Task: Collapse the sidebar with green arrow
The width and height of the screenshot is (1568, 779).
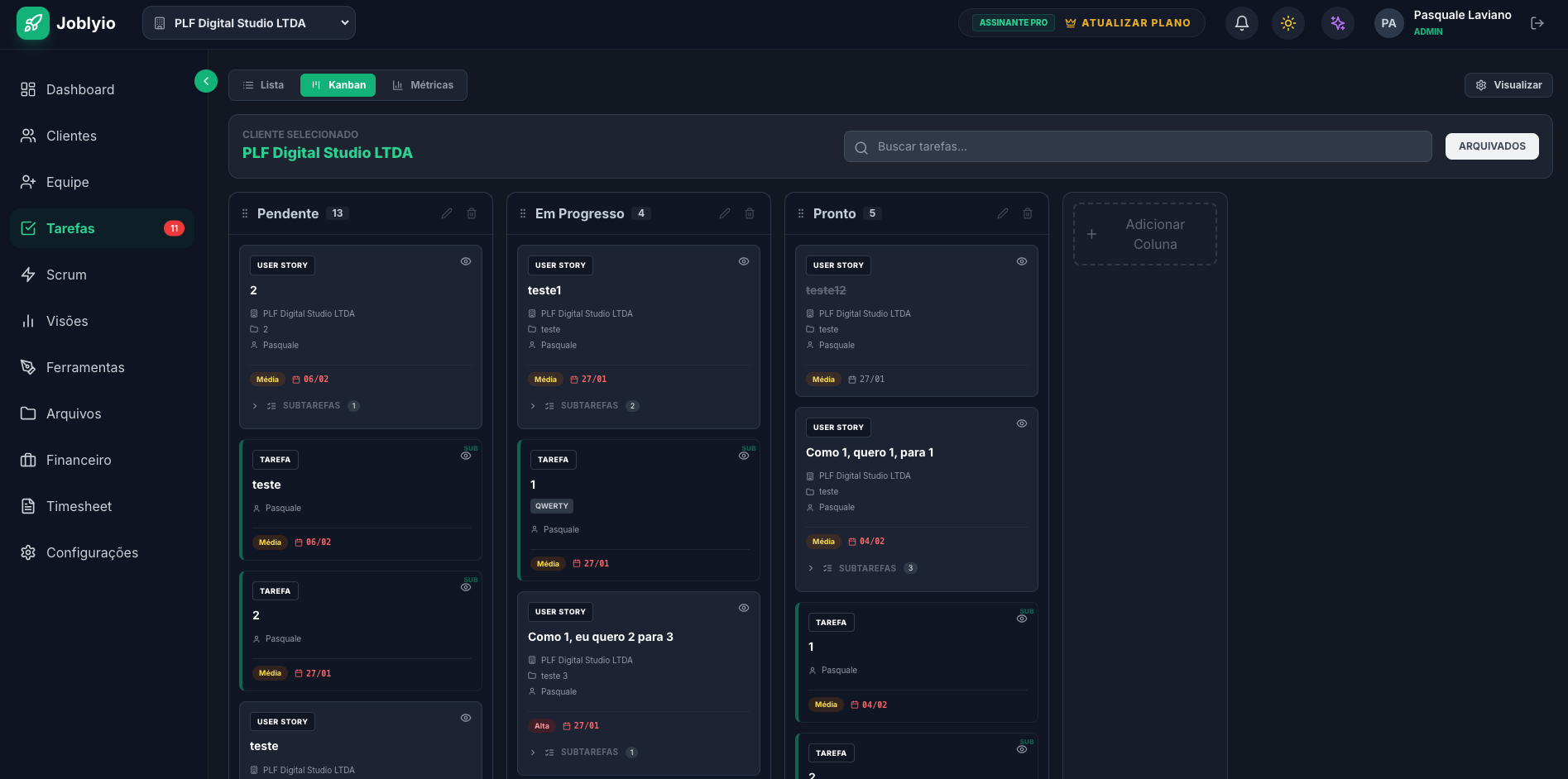Action: 206,81
